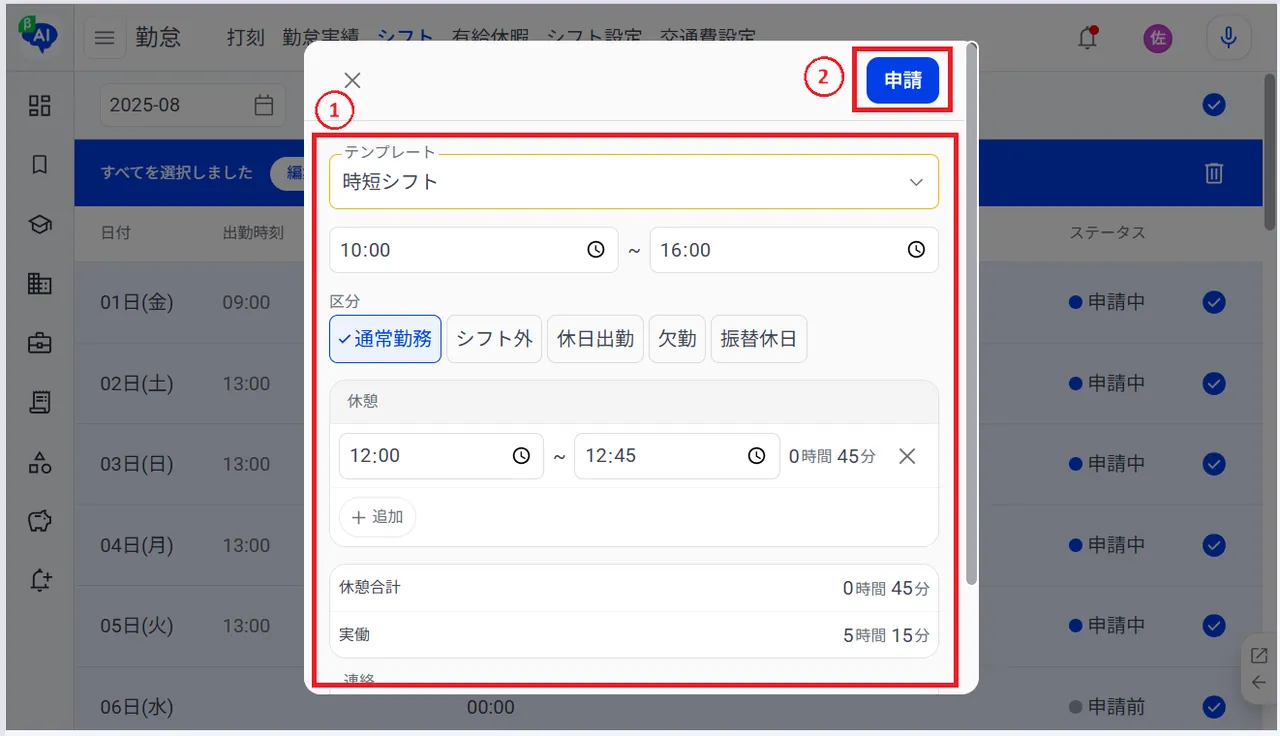The height and width of the screenshot is (736, 1280).
Task: Click the left-arrow collapse icon at right edge
Action: [x=1259, y=683]
